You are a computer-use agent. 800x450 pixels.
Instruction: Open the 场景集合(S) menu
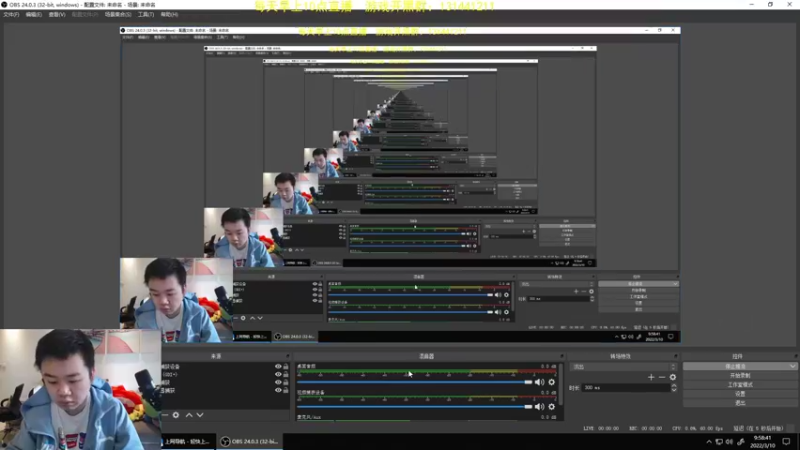[x=118, y=15]
